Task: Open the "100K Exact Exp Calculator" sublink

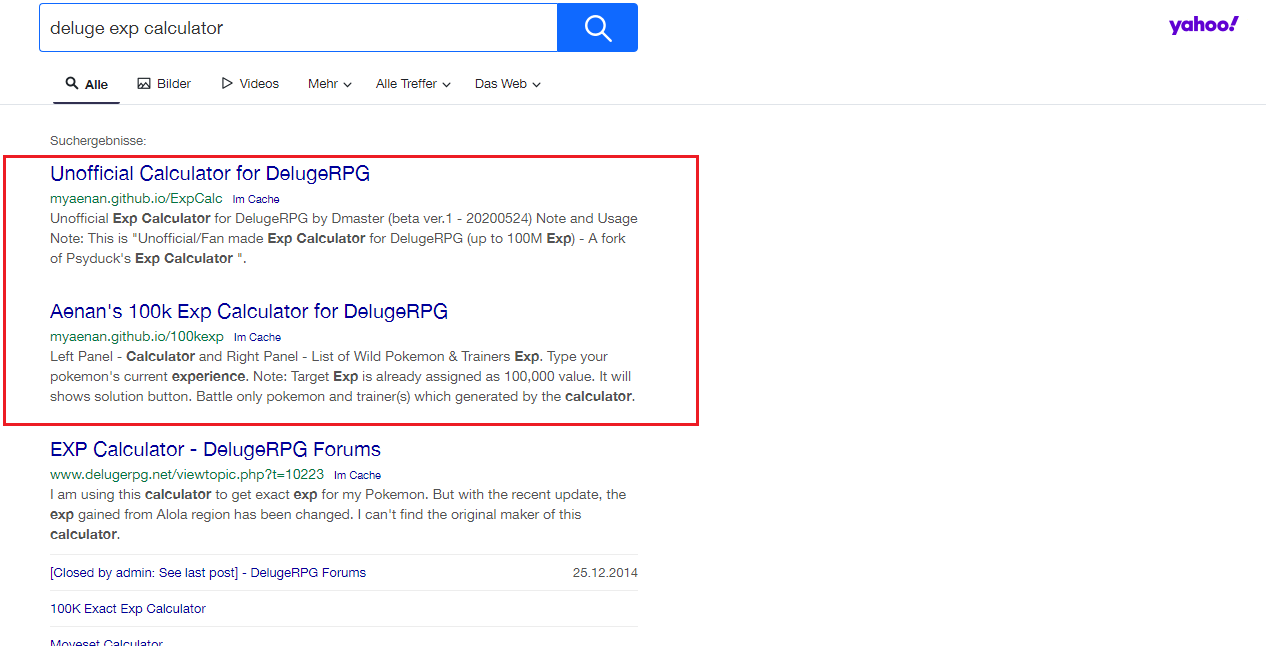Action: (128, 609)
